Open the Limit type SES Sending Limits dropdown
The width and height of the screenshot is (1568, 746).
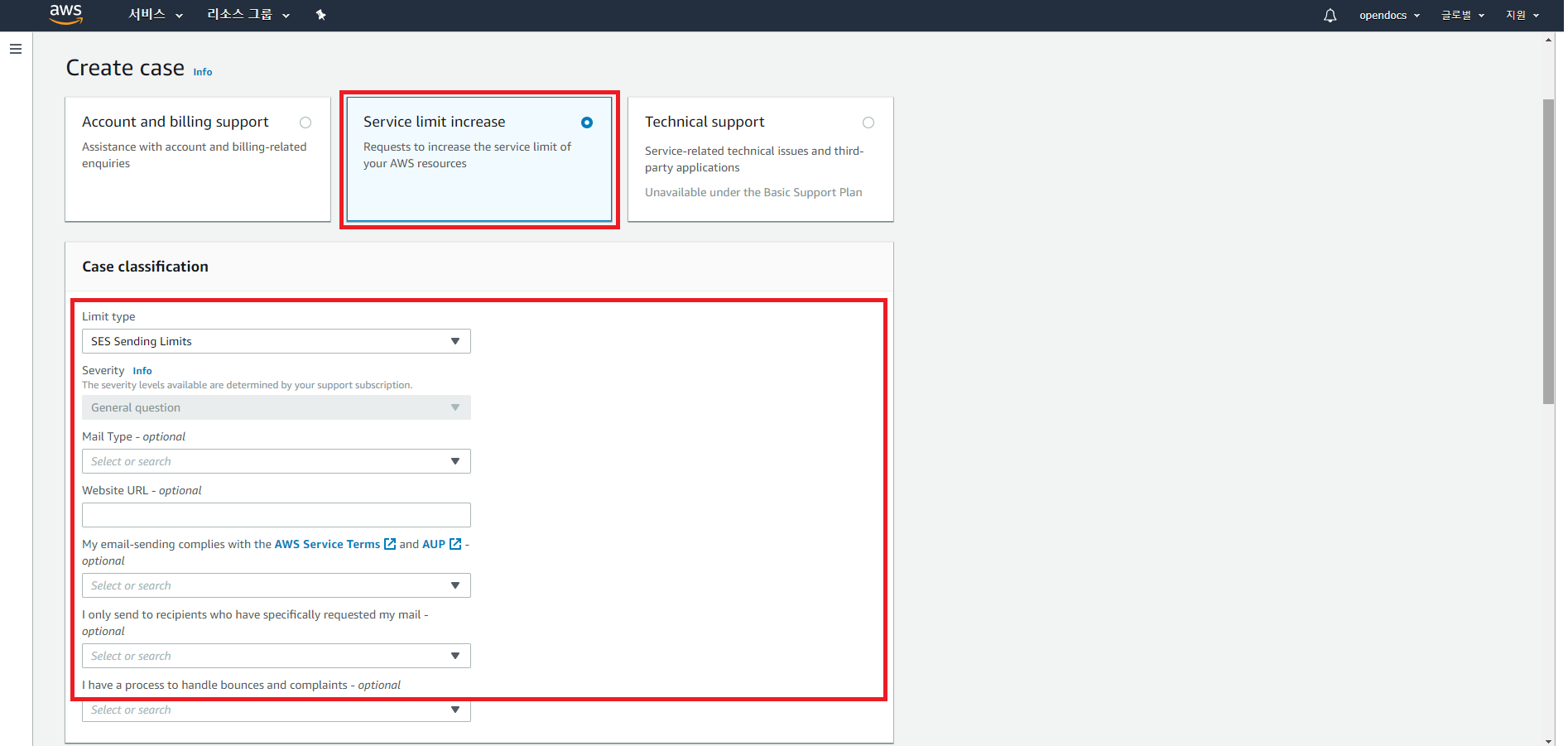pos(277,341)
